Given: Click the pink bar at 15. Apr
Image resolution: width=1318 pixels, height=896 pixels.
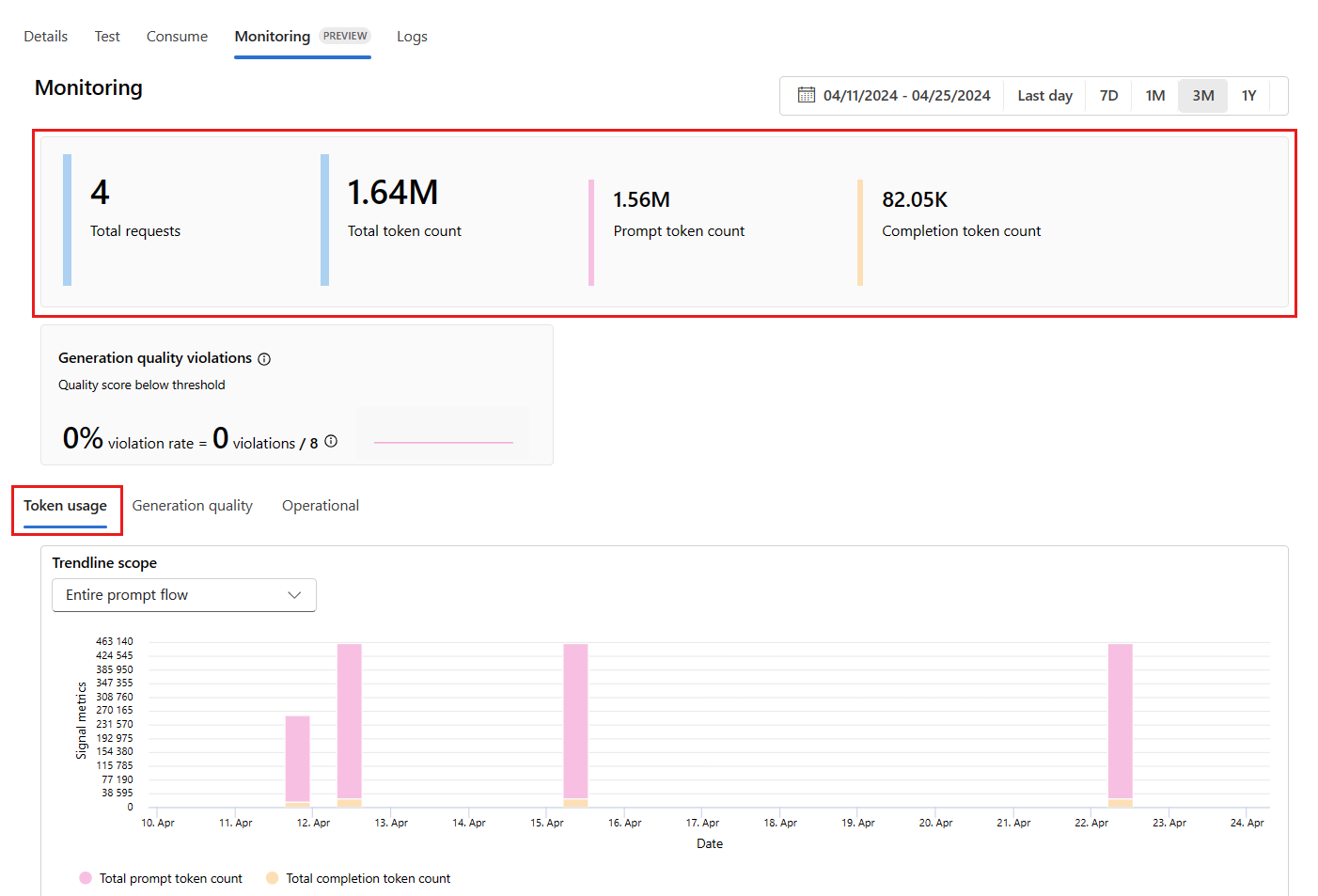Looking at the screenshot, I should pos(575,719).
